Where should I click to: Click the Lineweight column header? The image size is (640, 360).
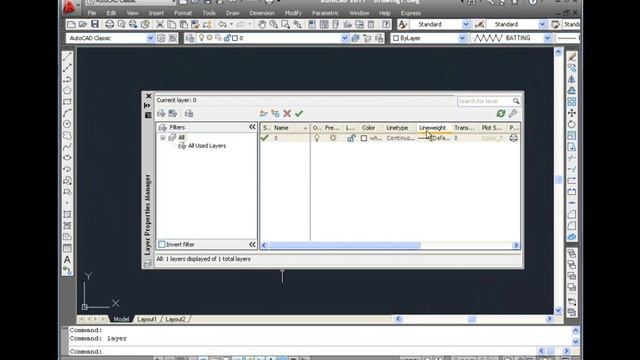434,128
